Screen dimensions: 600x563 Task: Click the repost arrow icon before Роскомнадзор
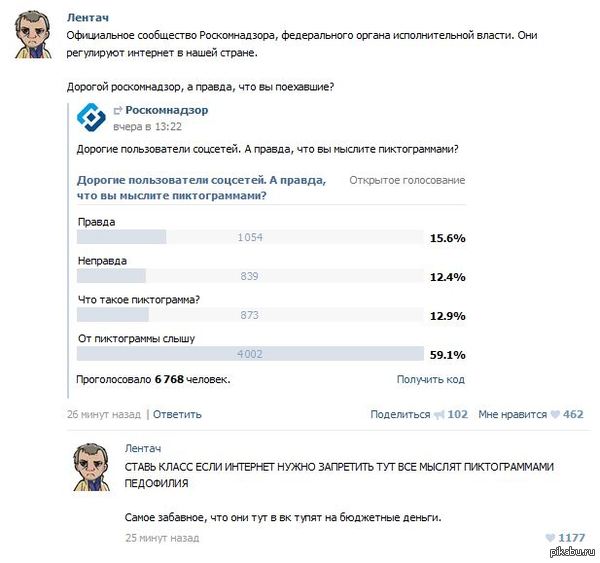117,110
